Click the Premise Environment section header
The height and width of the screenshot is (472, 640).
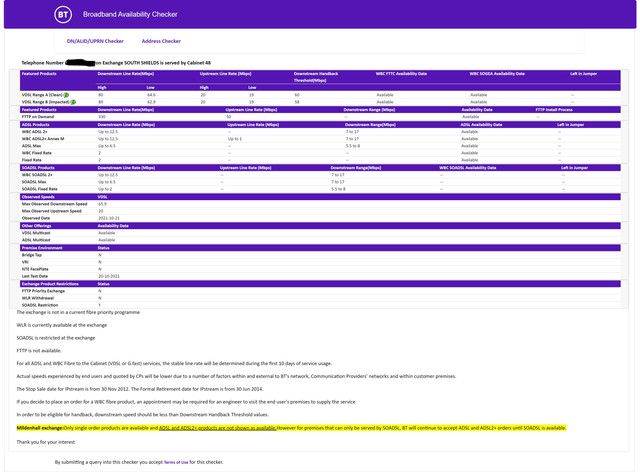pos(42,247)
